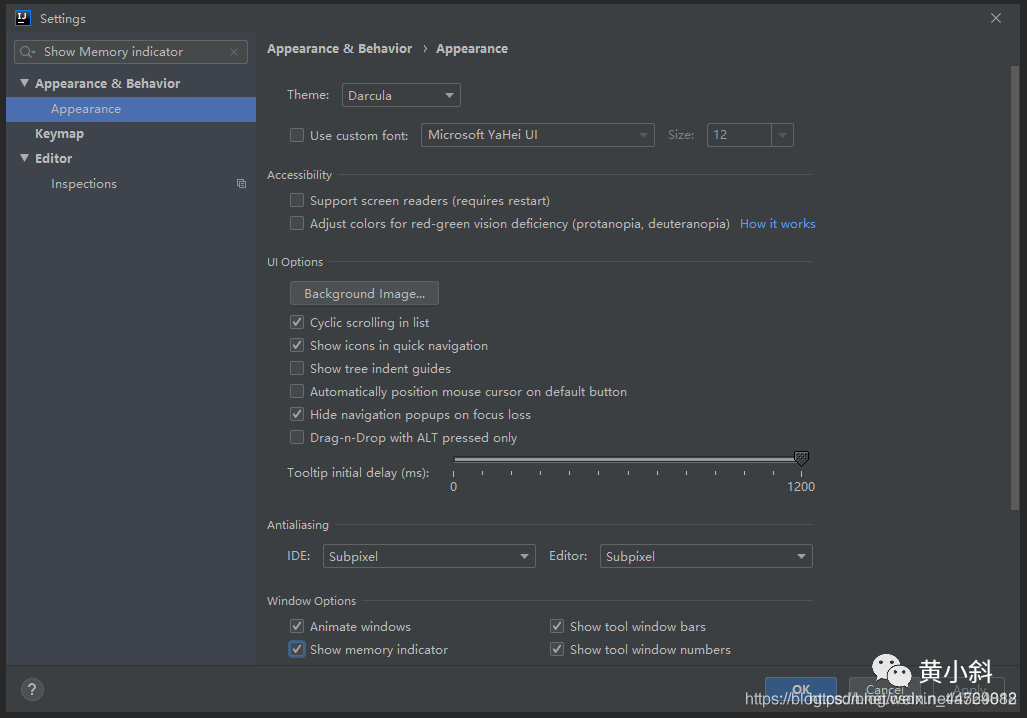Open the Theme dropdown showing Darcula
Screen dimensions: 1027x718
click(x=401, y=95)
